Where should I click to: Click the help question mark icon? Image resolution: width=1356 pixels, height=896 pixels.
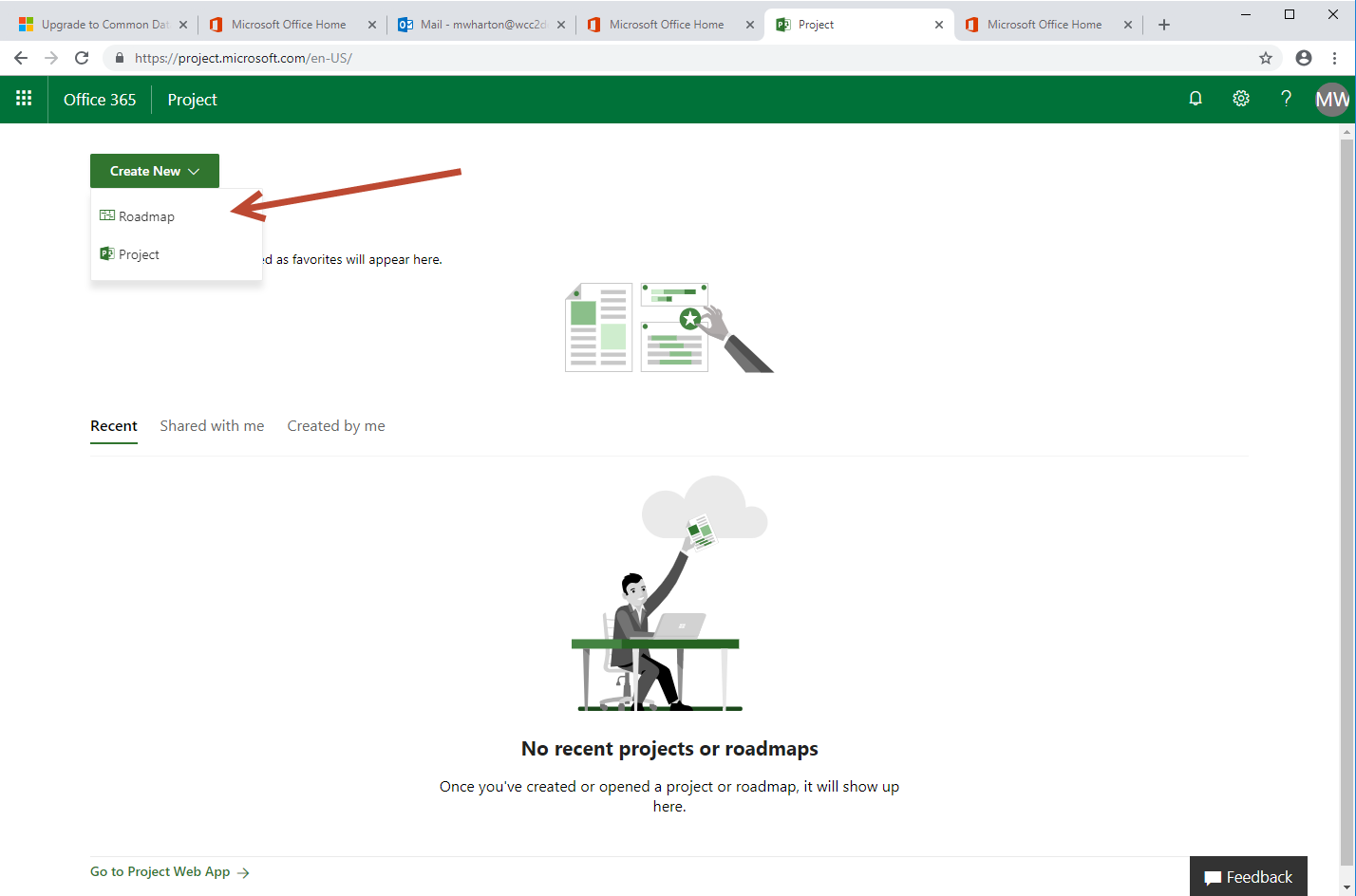[1286, 99]
